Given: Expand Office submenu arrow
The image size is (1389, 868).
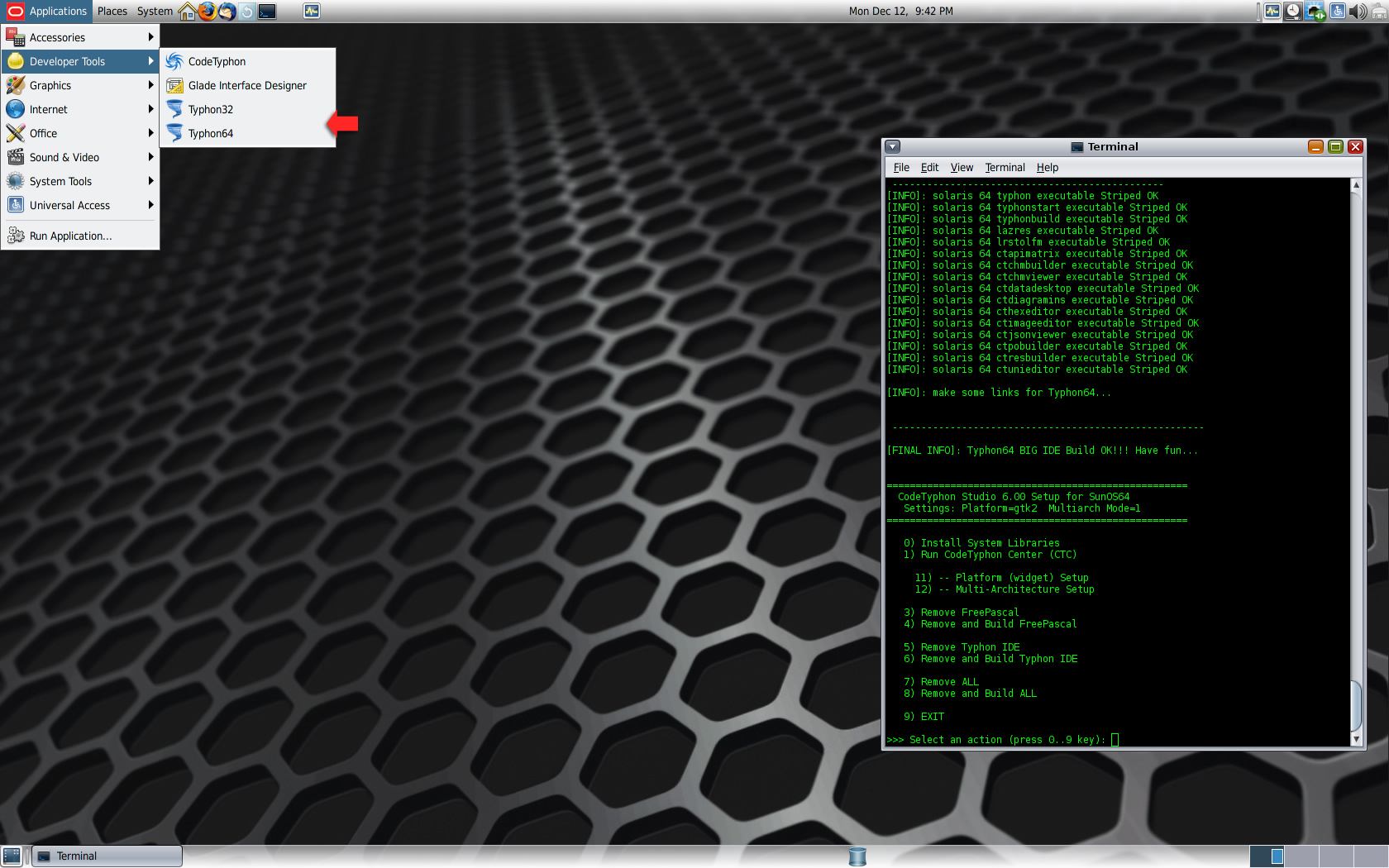Looking at the screenshot, I should [x=150, y=133].
